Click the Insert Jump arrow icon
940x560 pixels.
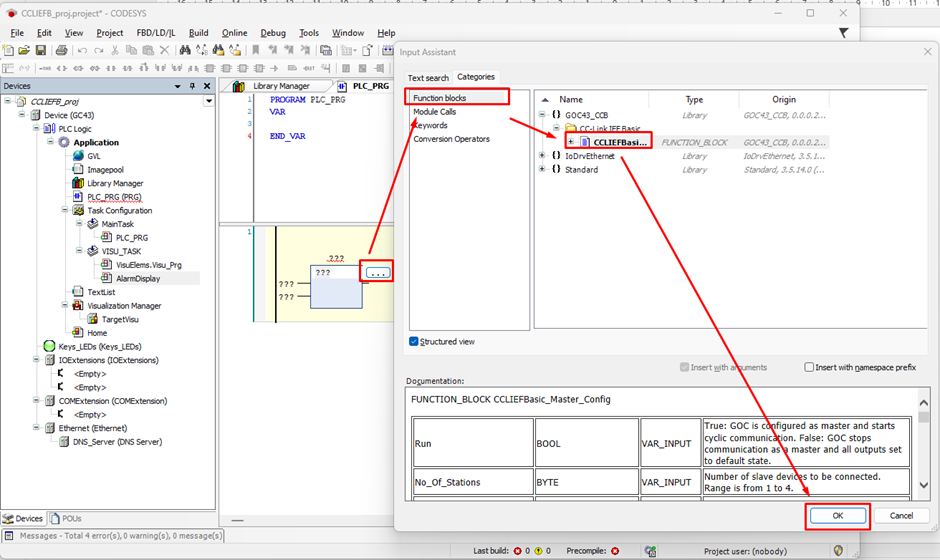(275, 68)
